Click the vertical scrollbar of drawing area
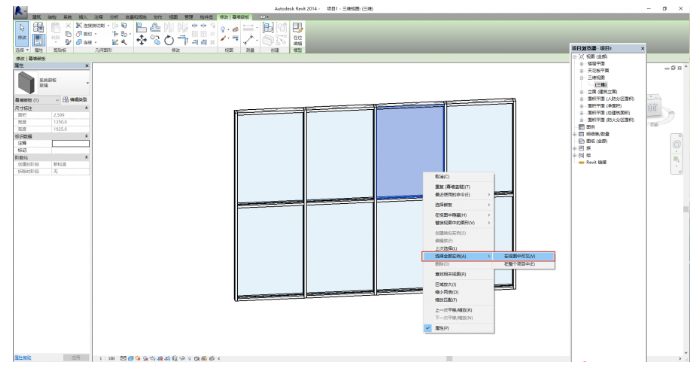 [686, 209]
